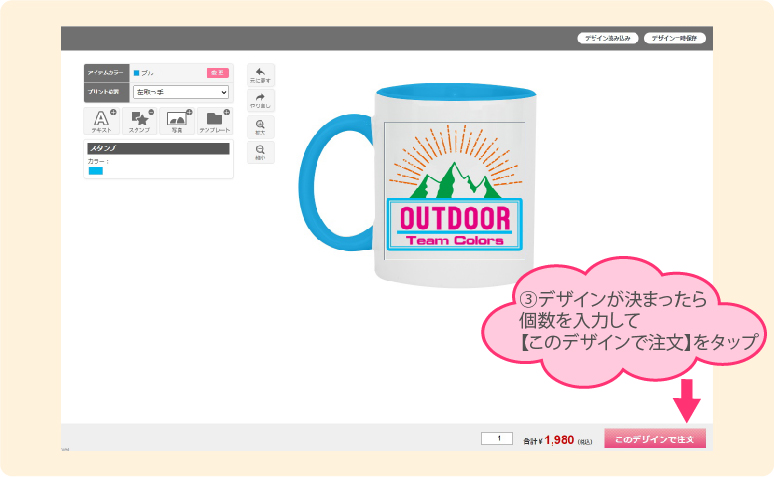Open the スタンプ (stamp) tool
Screen dimensions: 774x477
pyautogui.click(x=139, y=122)
